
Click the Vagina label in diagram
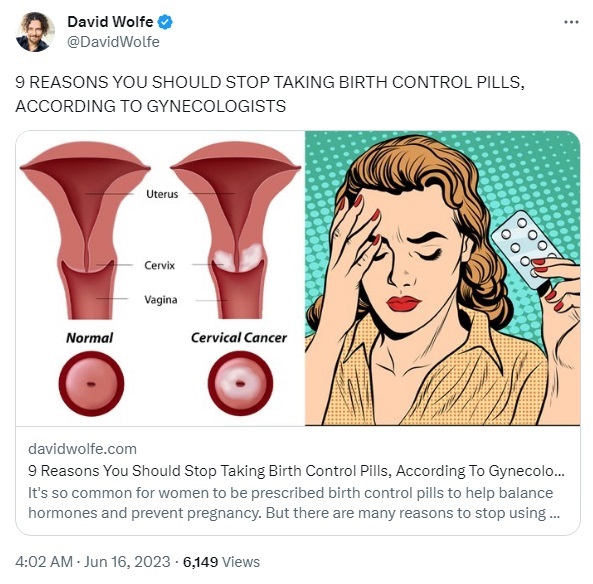pos(161,300)
